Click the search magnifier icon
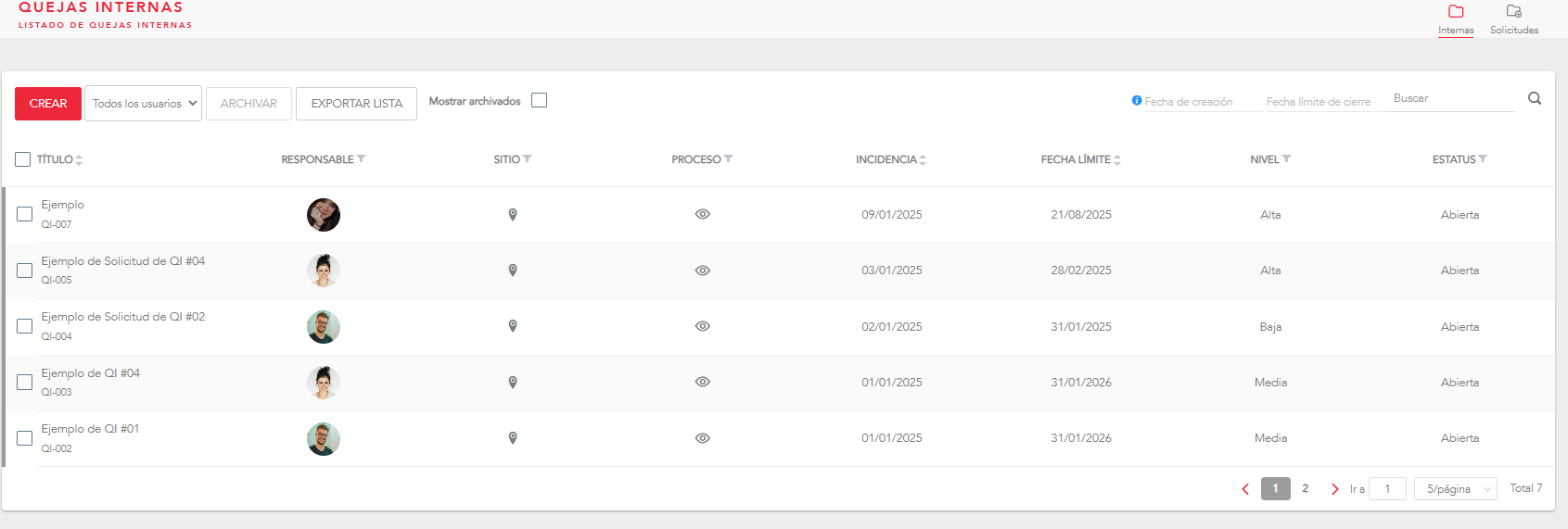 point(1535,98)
